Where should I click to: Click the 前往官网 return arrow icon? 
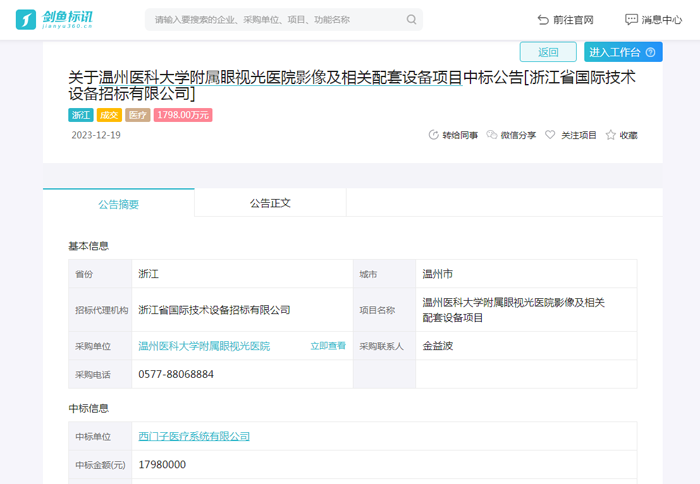(x=543, y=20)
